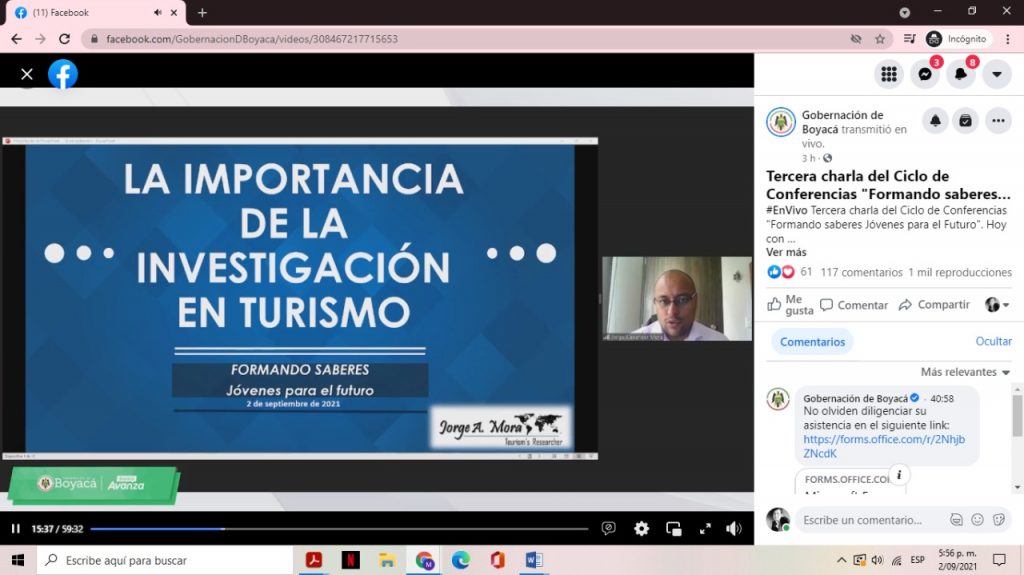
Task: Click the video progress bar
Action: (x=340, y=529)
